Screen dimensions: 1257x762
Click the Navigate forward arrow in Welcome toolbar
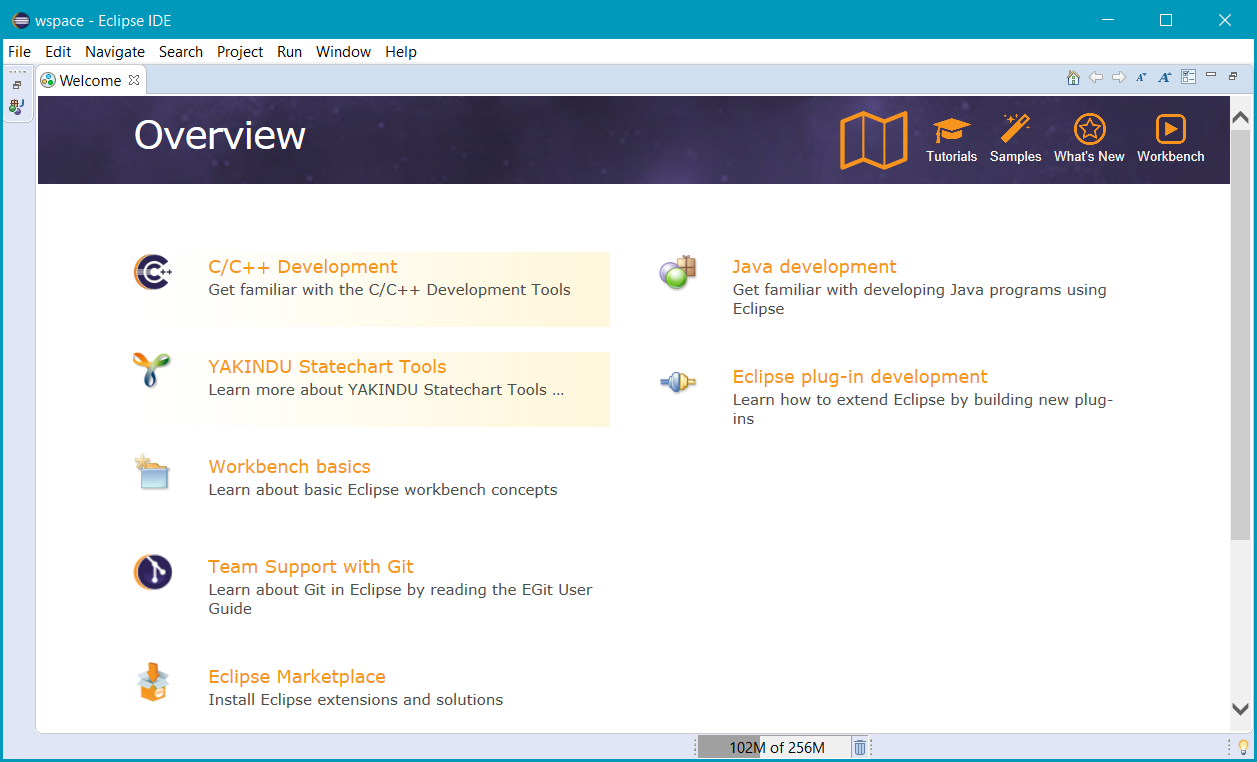click(x=1119, y=77)
